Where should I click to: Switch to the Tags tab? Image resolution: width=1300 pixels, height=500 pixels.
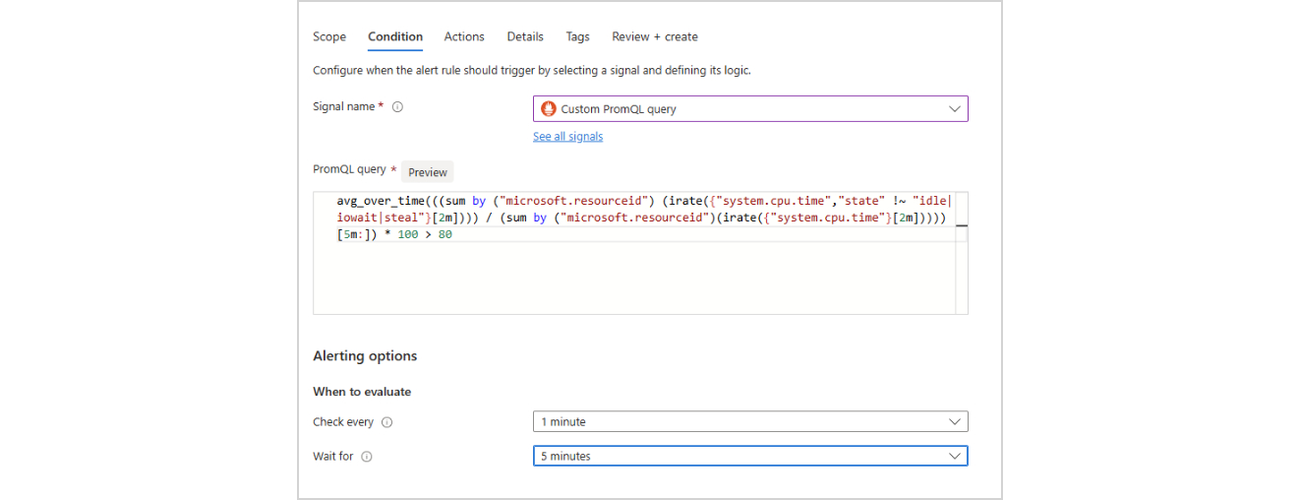coord(577,37)
